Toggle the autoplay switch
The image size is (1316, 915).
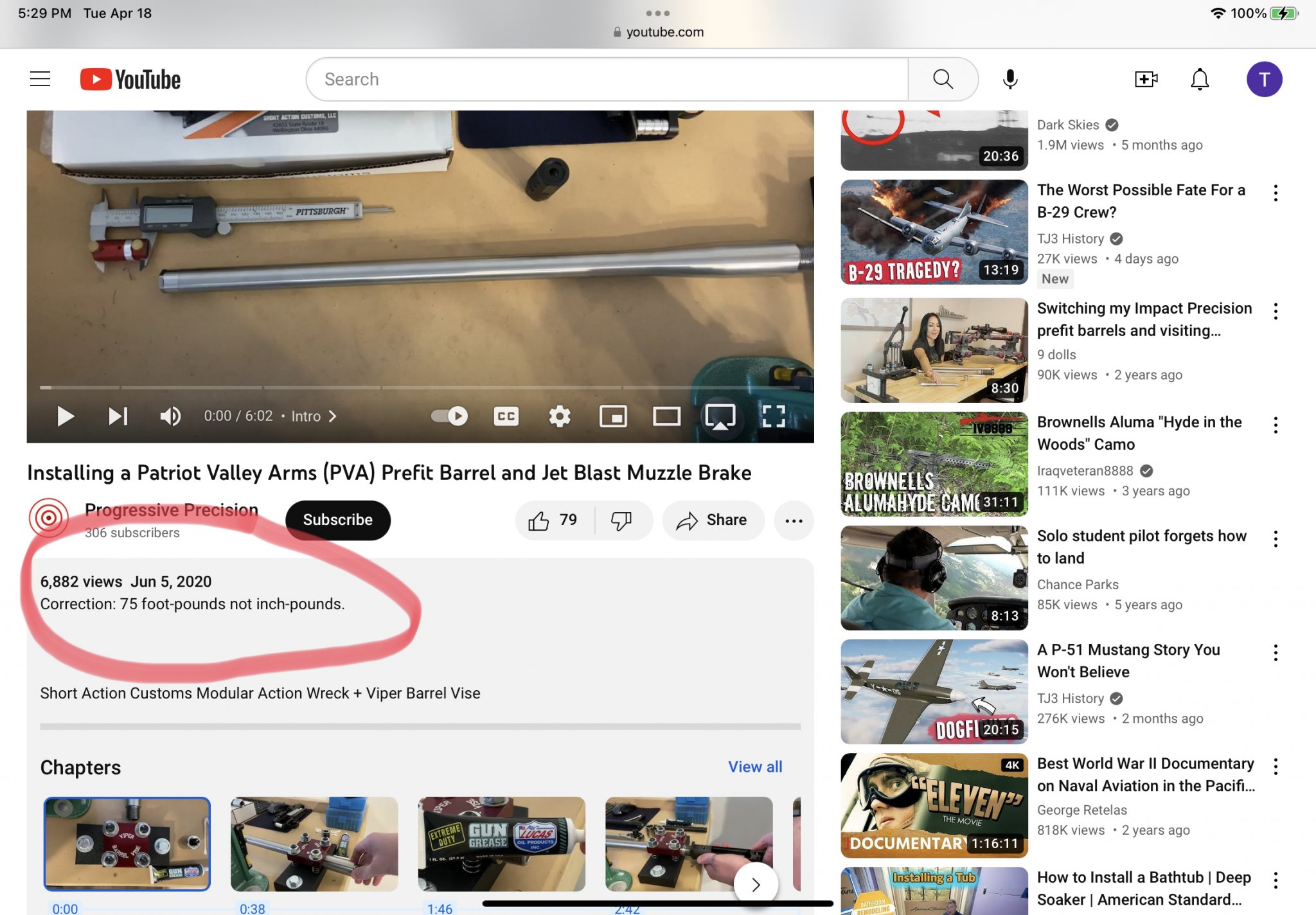pos(449,416)
